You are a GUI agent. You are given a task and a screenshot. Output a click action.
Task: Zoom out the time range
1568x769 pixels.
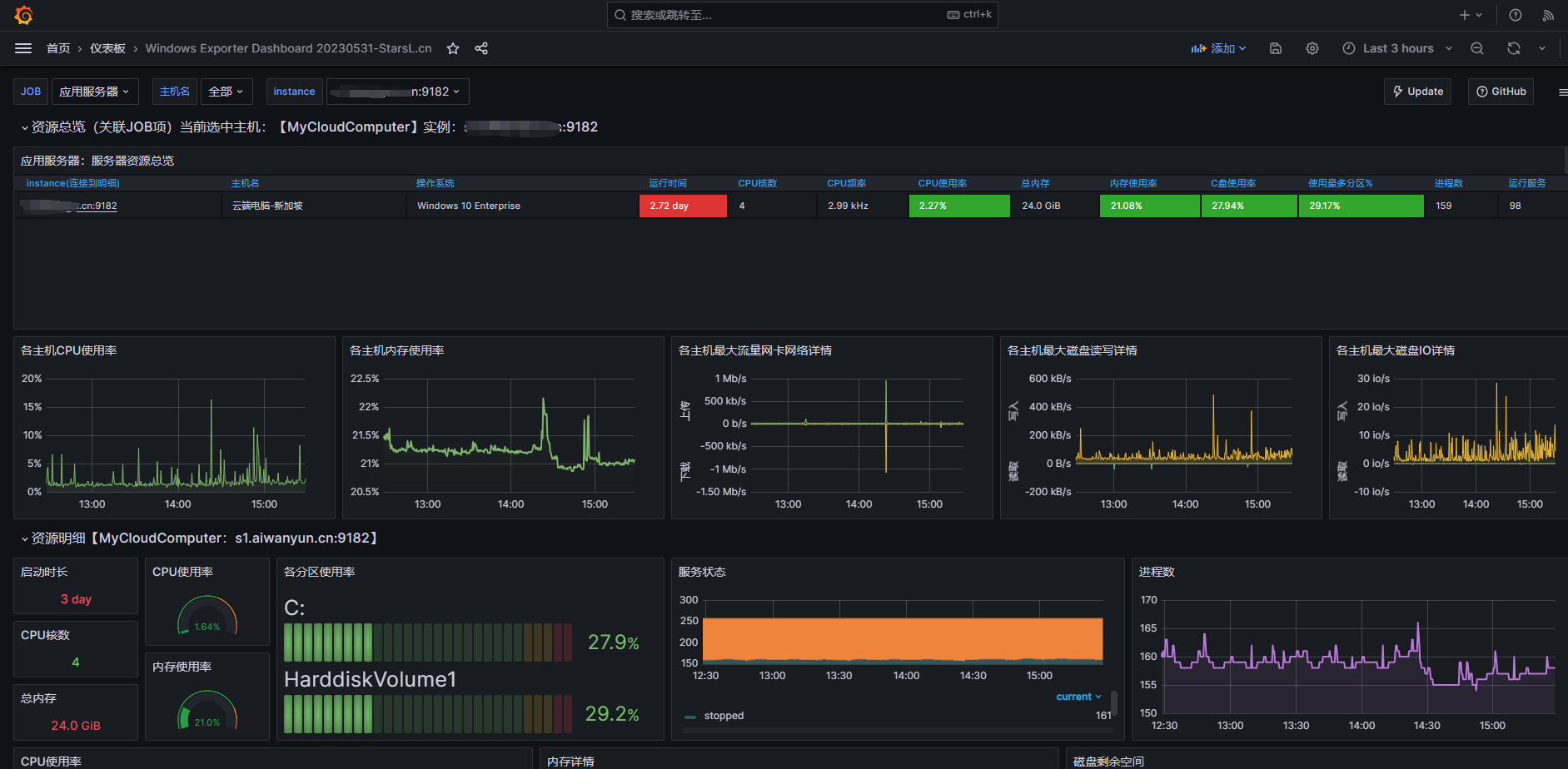click(1477, 48)
